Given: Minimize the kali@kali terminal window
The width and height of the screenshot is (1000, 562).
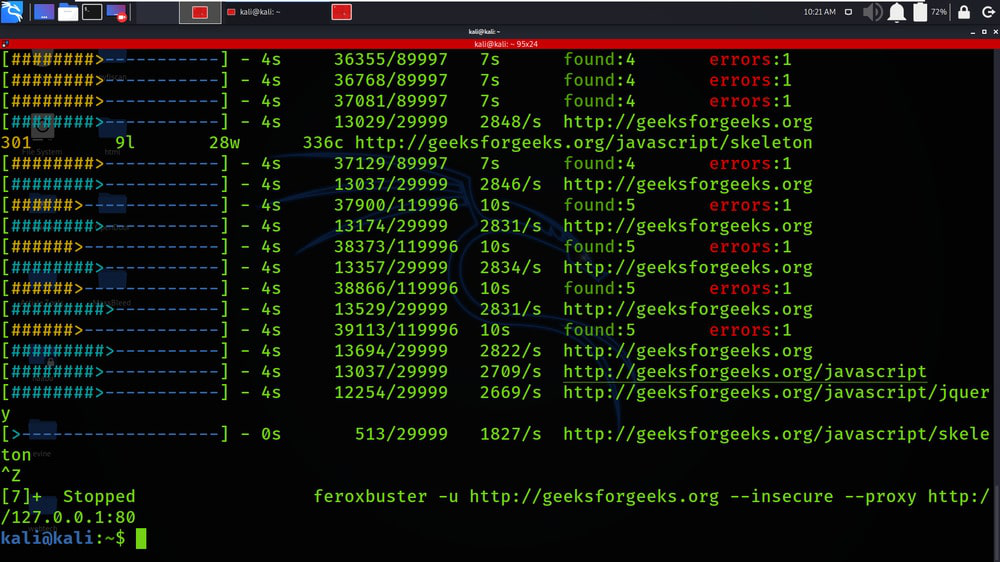Looking at the screenshot, I should pyautogui.click(x=973, y=32).
